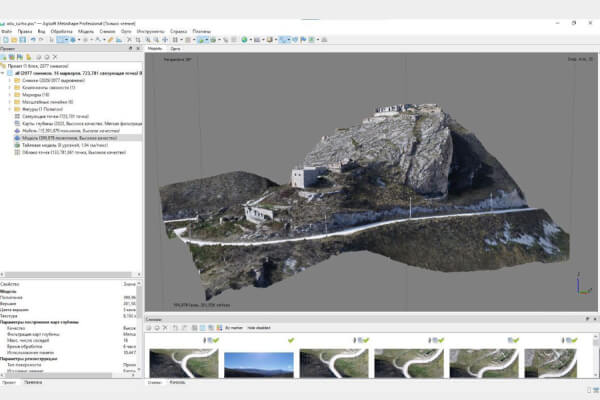Switch to the Орто view tab

(175, 49)
